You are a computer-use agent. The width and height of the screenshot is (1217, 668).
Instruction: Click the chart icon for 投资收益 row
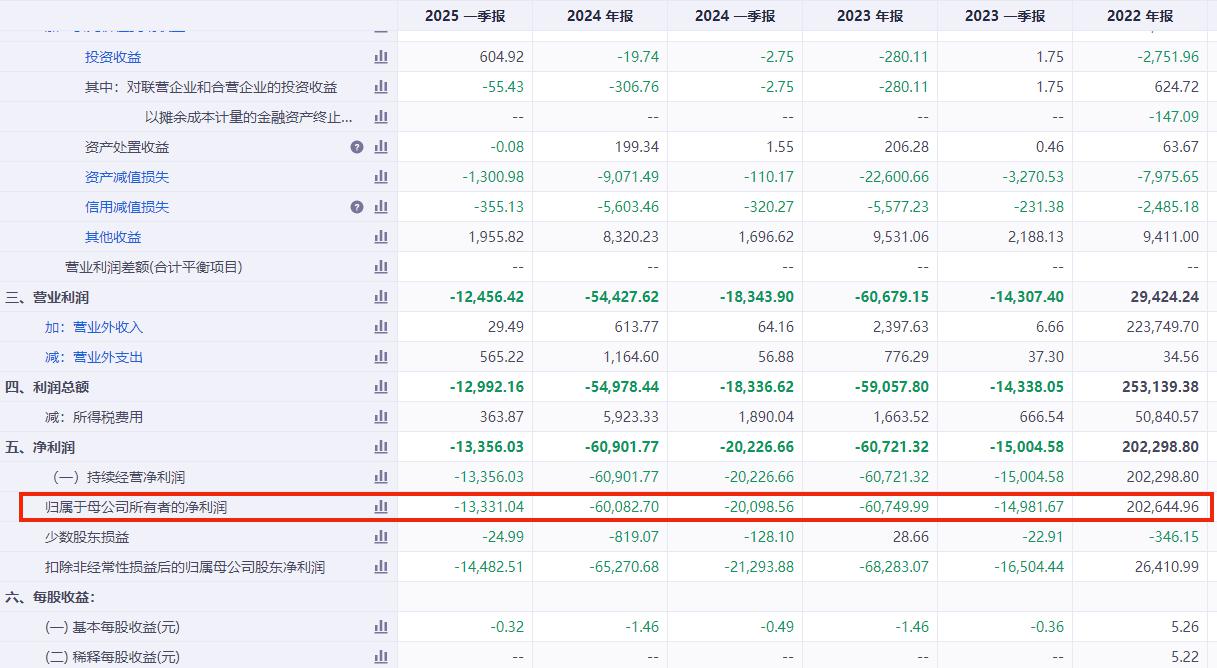click(380, 57)
